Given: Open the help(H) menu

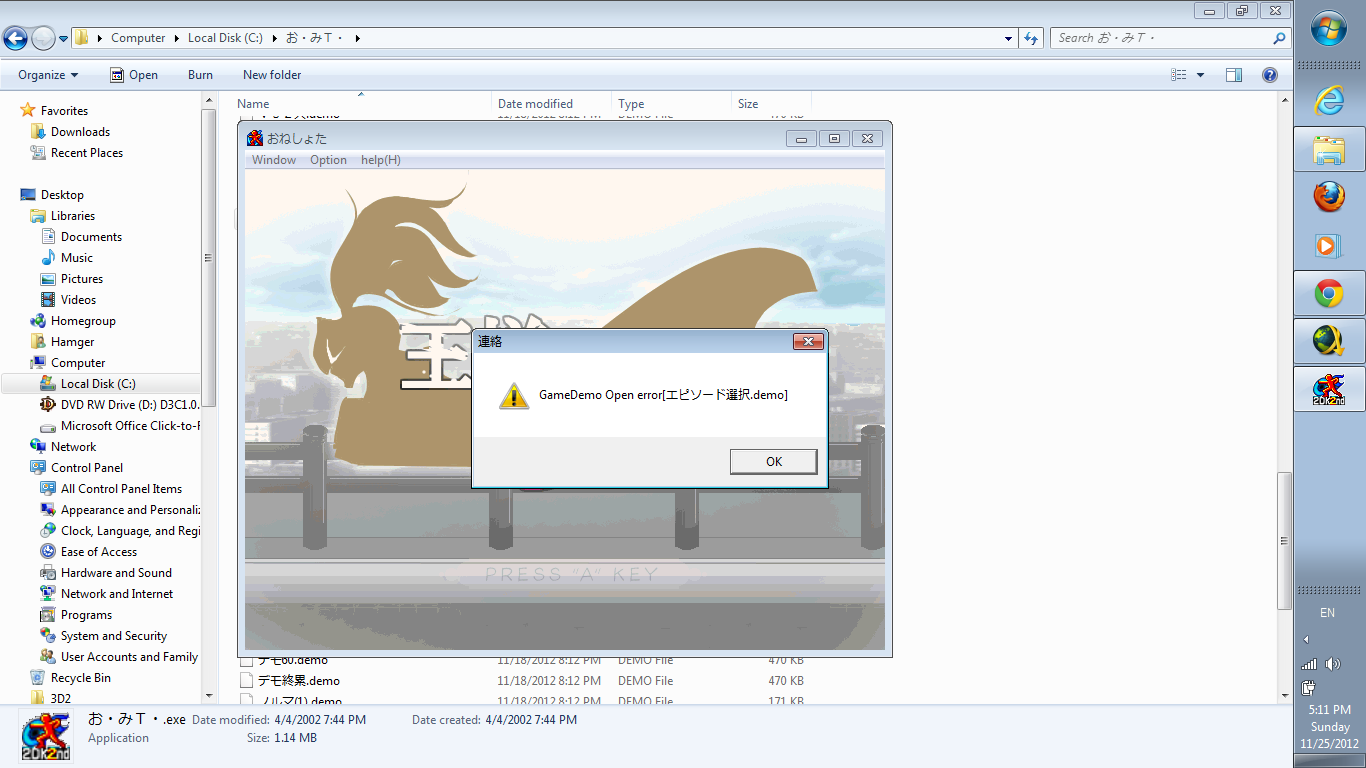Looking at the screenshot, I should (x=381, y=160).
